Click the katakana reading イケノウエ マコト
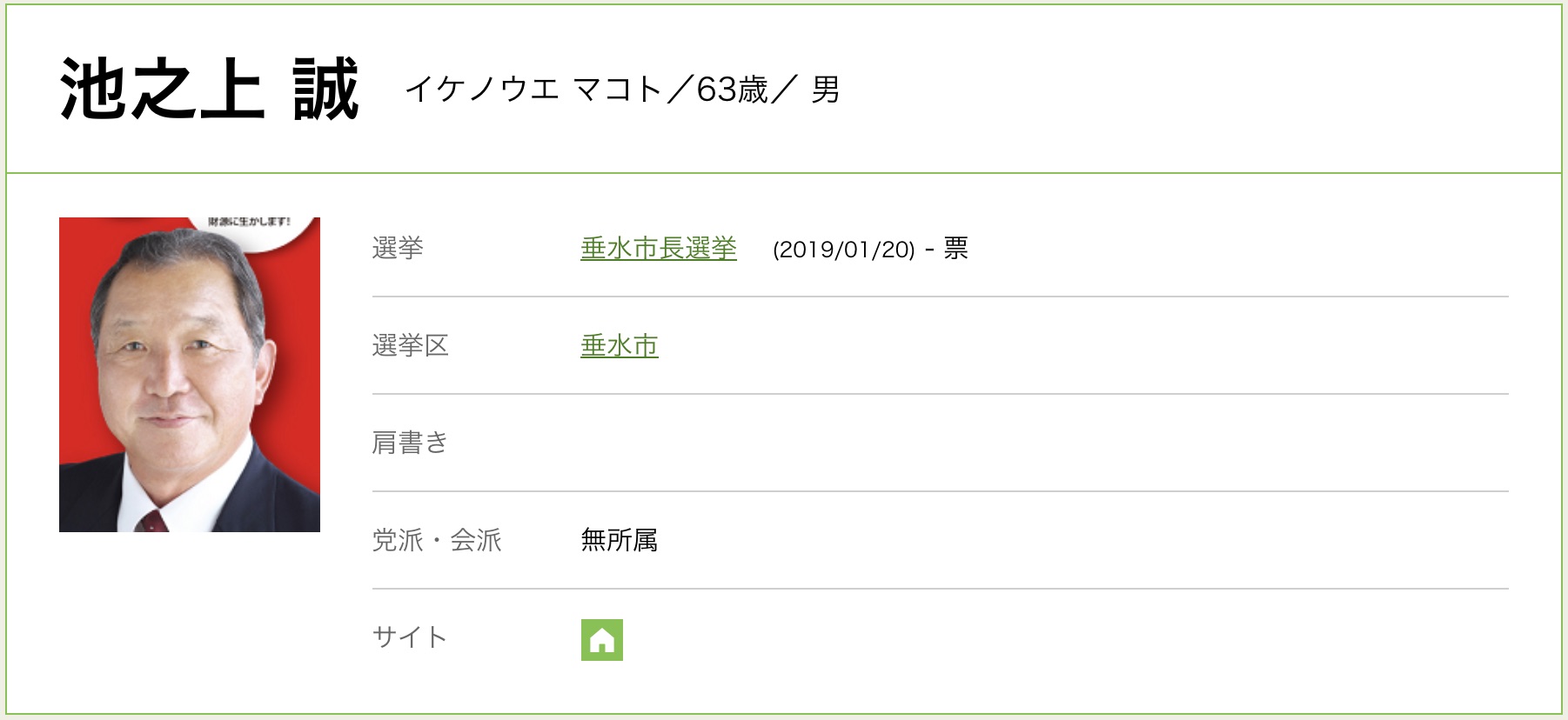The image size is (1568, 720). 533,90
